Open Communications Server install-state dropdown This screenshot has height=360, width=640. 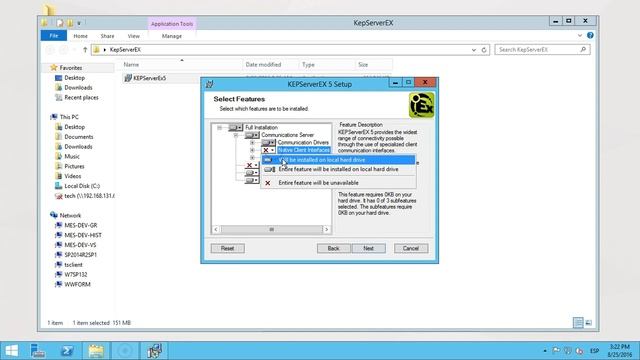pyautogui.click(x=251, y=135)
